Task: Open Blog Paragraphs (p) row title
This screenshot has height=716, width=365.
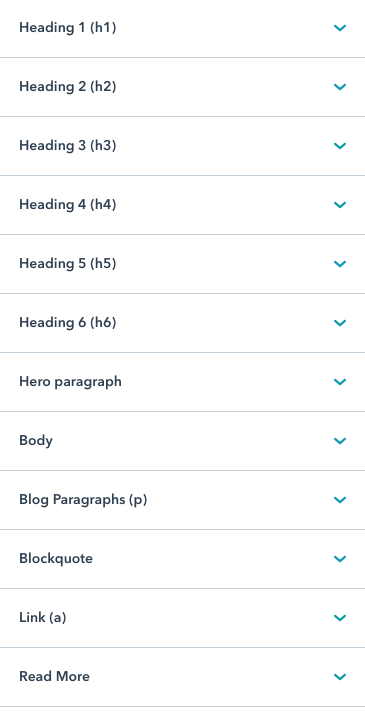Action: [83, 500]
